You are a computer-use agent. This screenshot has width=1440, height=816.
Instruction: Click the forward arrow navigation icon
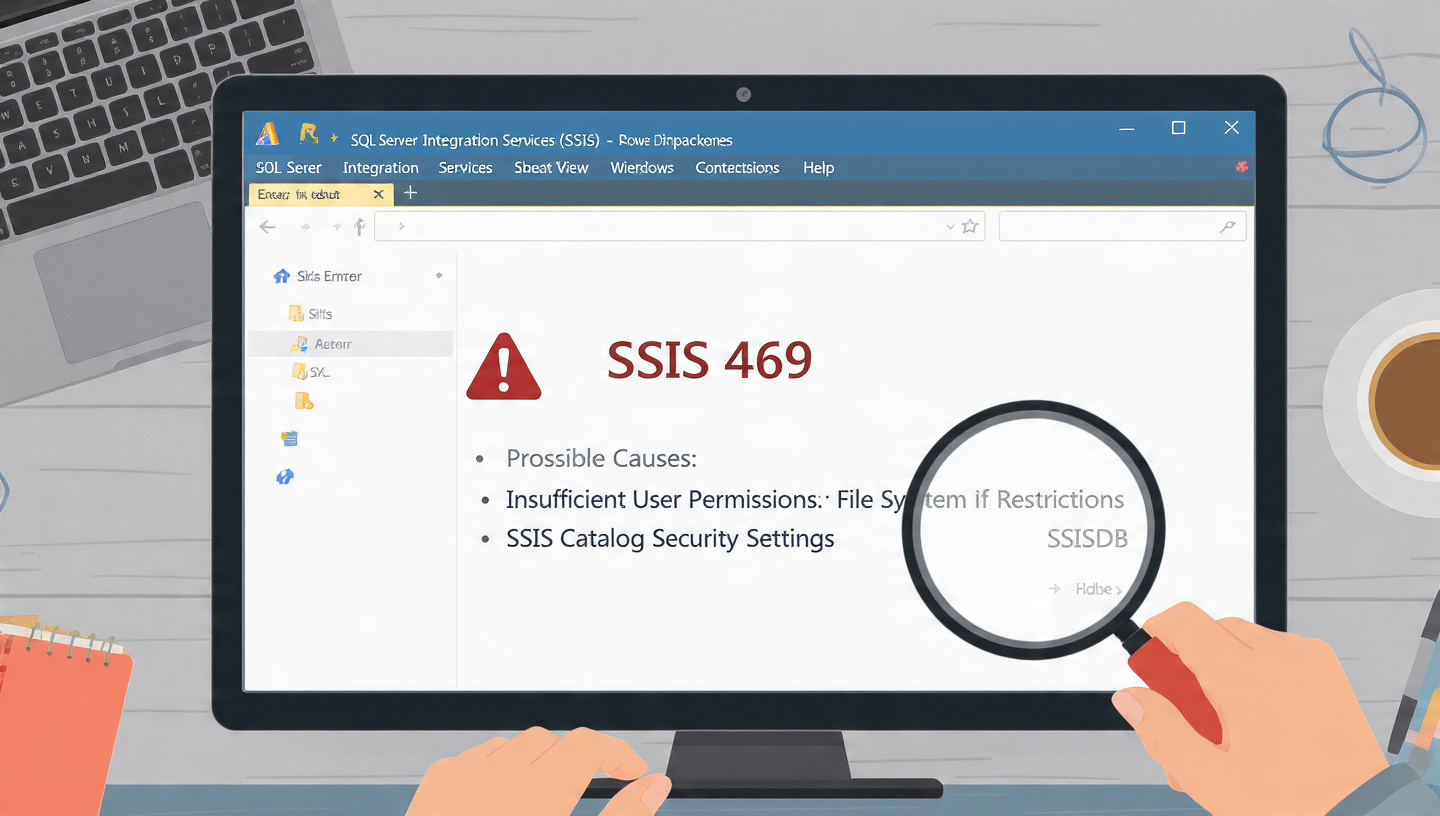[305, 227]
